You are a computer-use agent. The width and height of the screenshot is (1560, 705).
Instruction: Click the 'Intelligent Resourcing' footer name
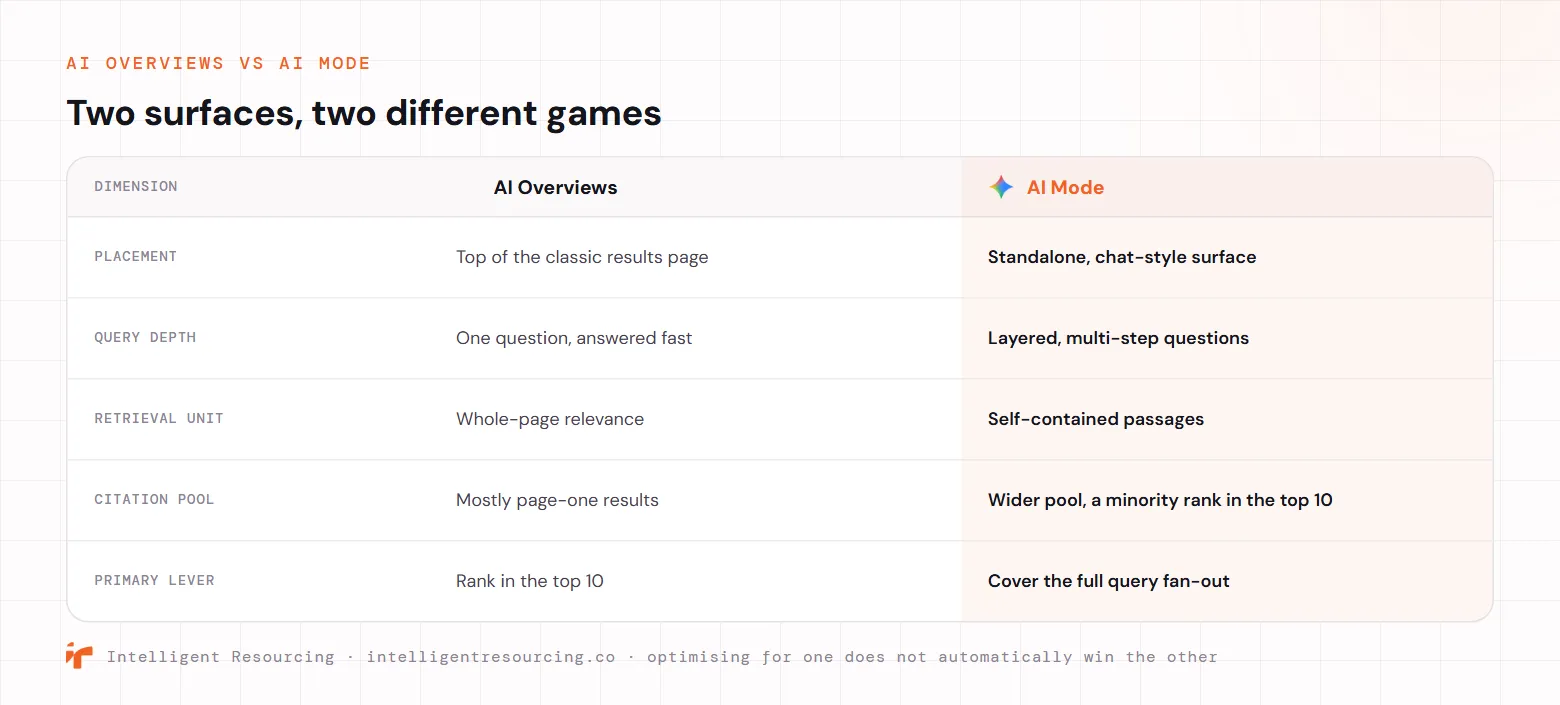click(x=221, y=657)
